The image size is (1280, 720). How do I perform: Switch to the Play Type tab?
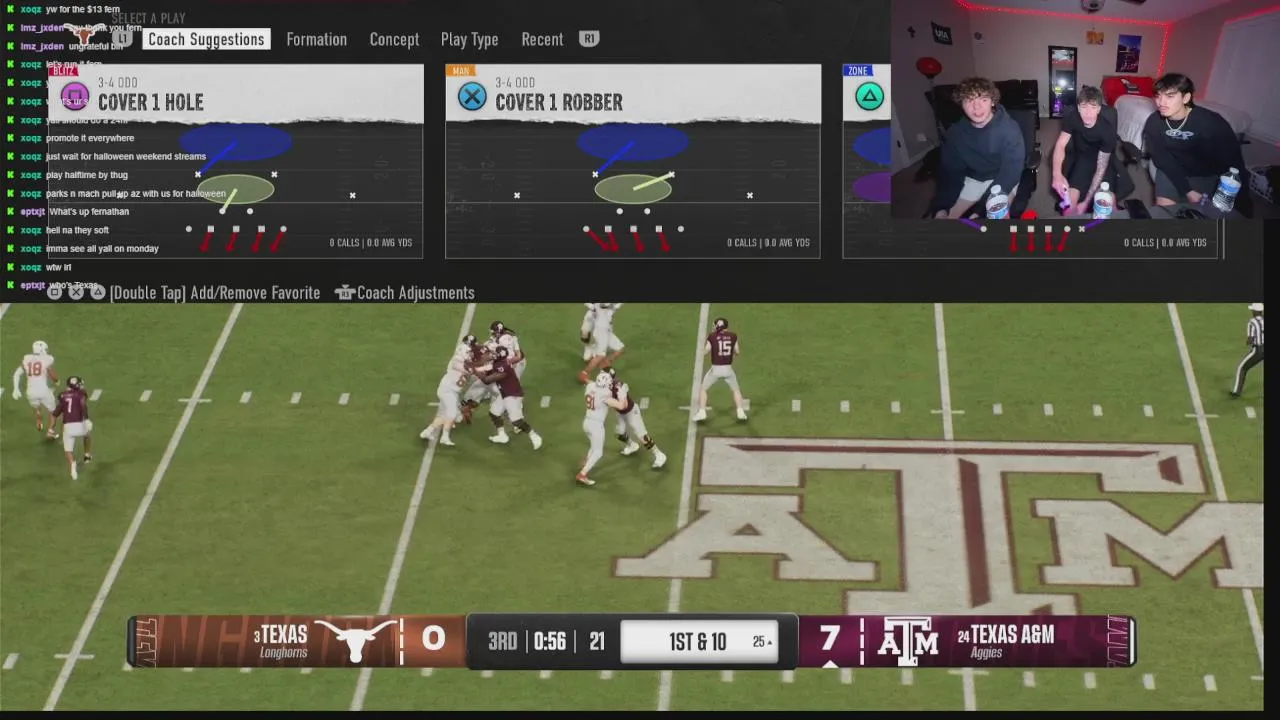point(469,39)
